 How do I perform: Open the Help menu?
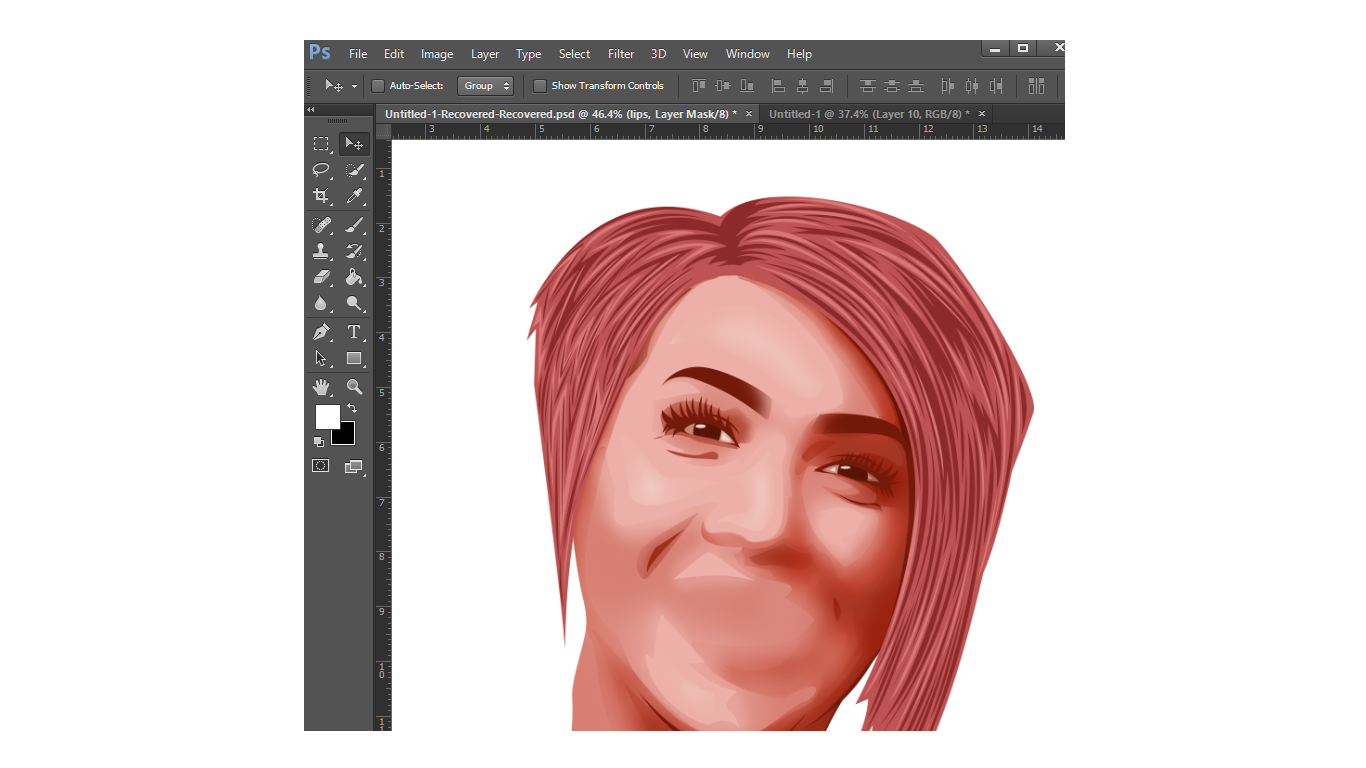tap(799, 54)
